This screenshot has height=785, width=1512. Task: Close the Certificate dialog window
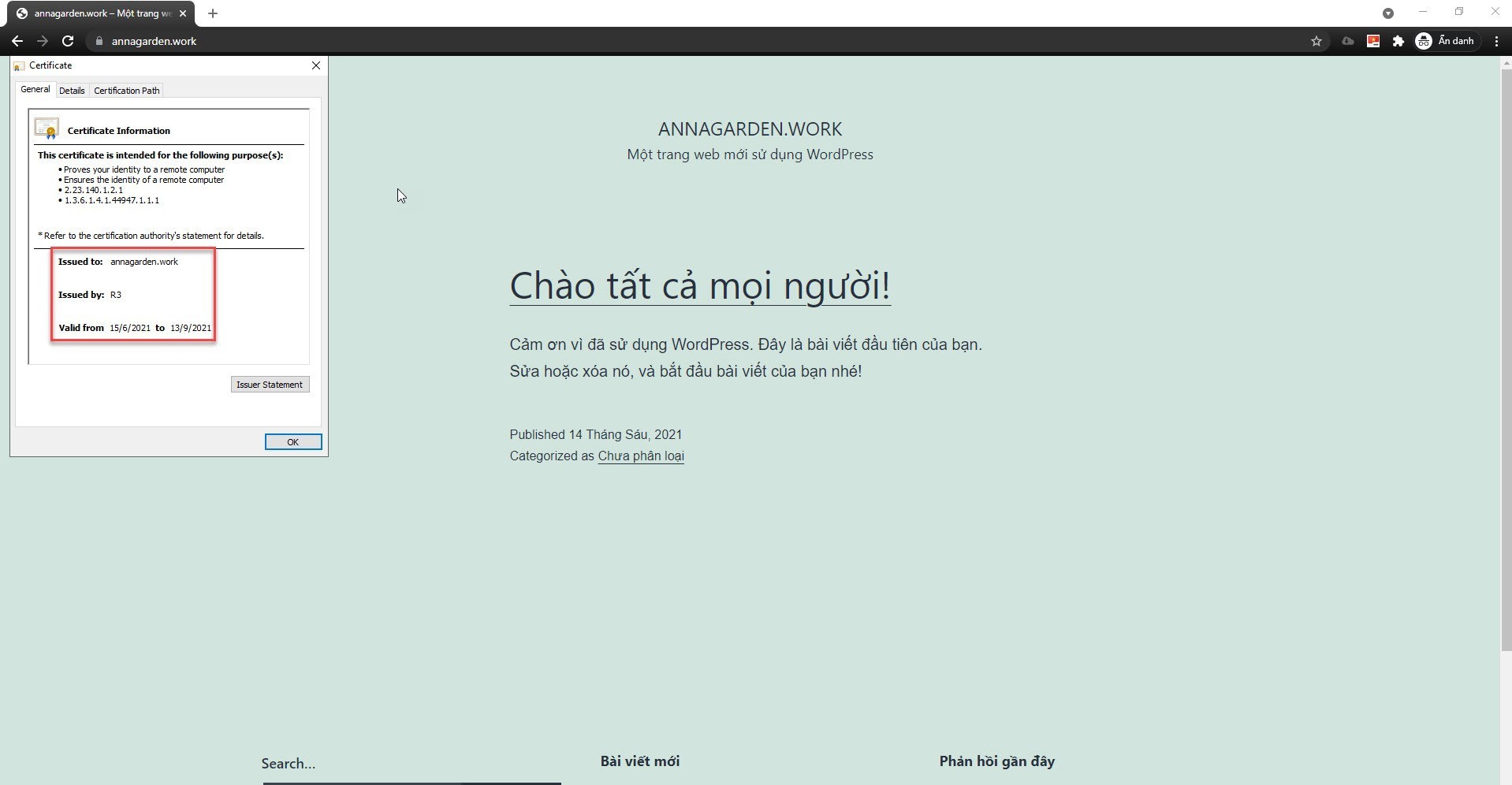click(x=316, y=65)
